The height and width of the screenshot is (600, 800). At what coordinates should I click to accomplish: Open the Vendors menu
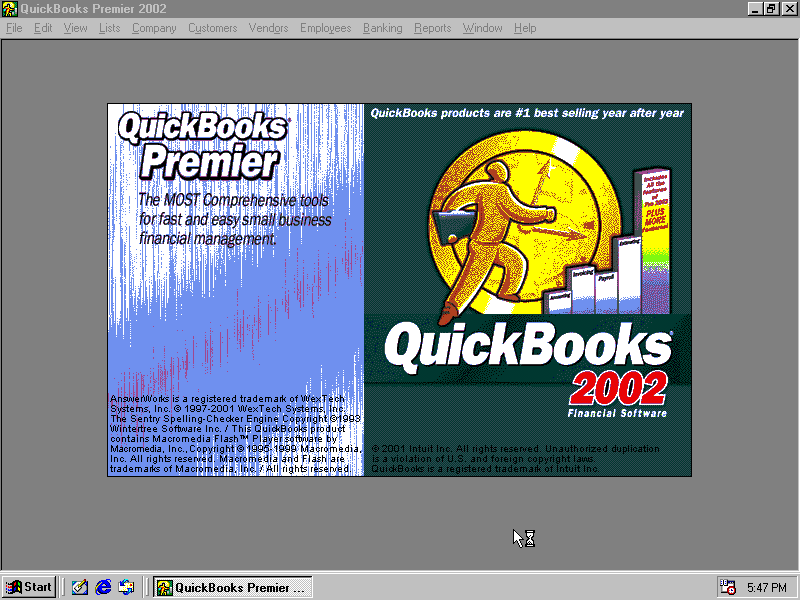coord(268,28)
